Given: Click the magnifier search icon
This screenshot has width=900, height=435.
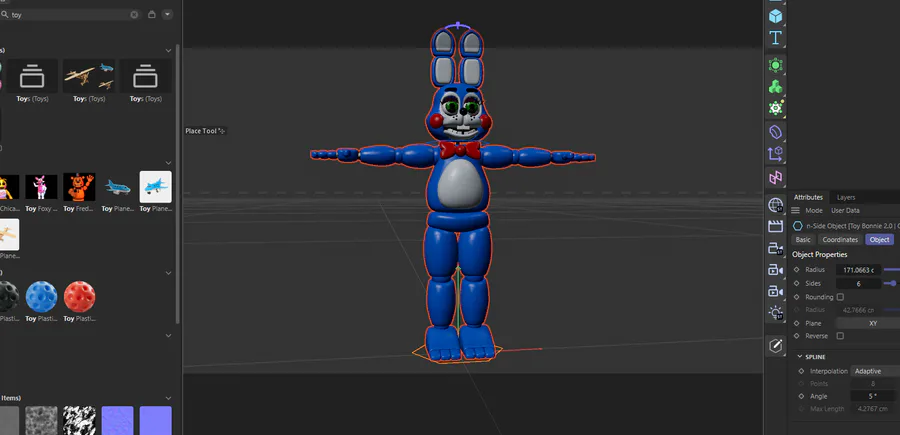Looking at the screenshot, I should tap(5, 14).
